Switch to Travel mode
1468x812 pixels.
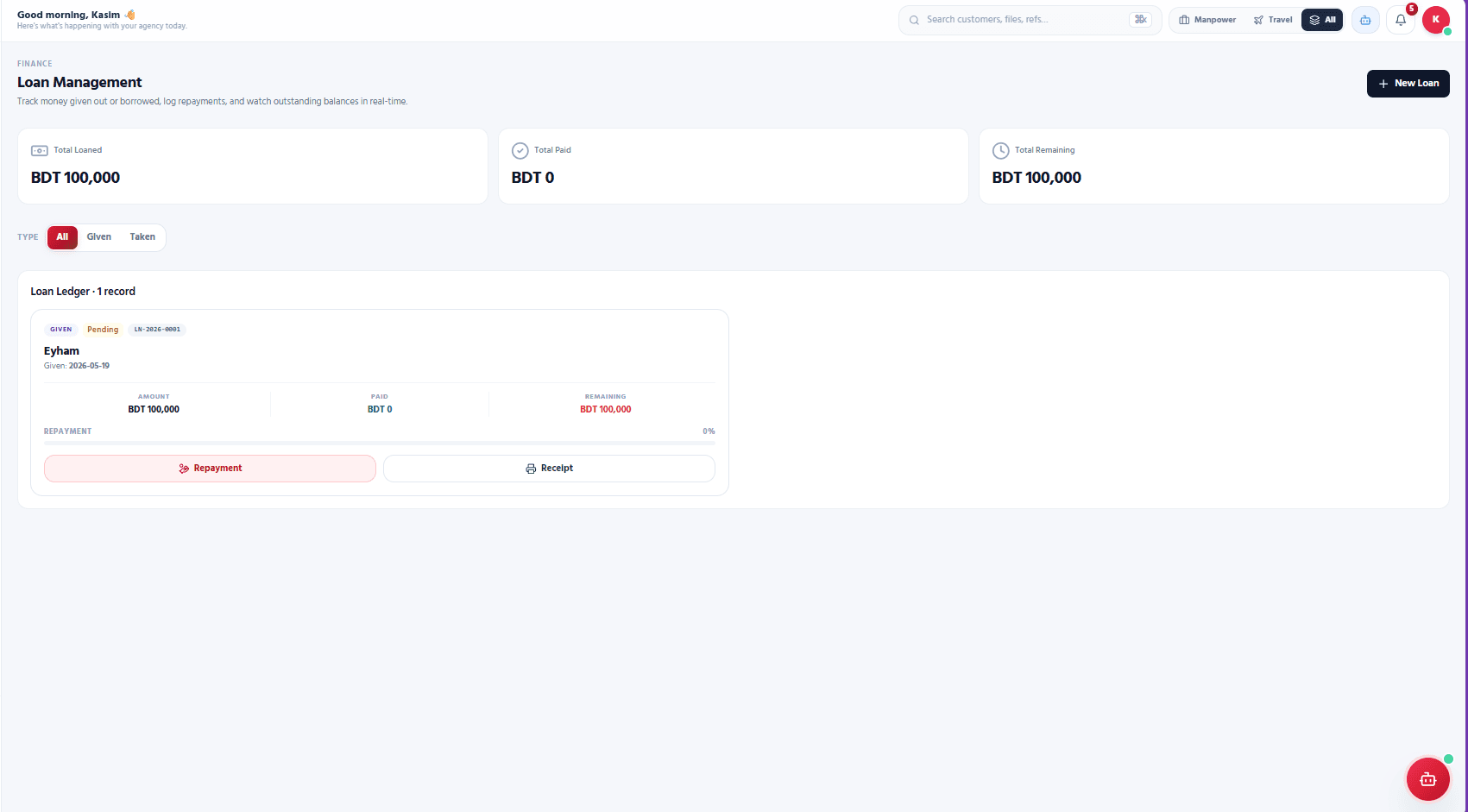1273,20
